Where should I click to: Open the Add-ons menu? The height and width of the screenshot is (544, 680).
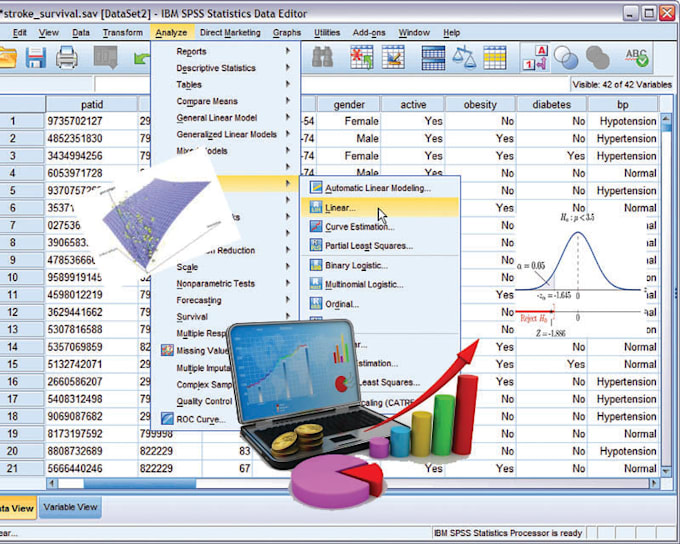point(369,33)
